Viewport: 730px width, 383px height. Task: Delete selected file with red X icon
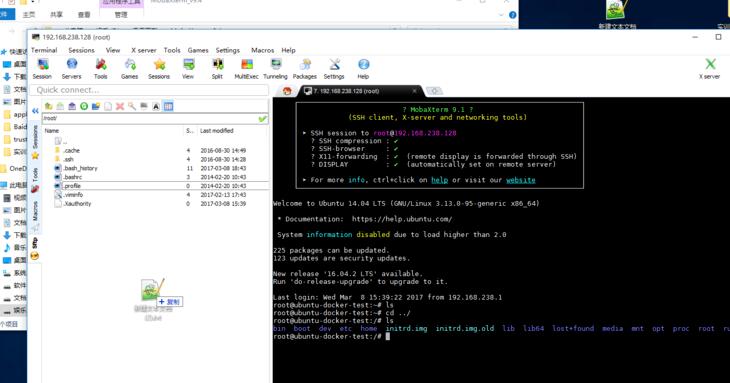tap(120, 107)
